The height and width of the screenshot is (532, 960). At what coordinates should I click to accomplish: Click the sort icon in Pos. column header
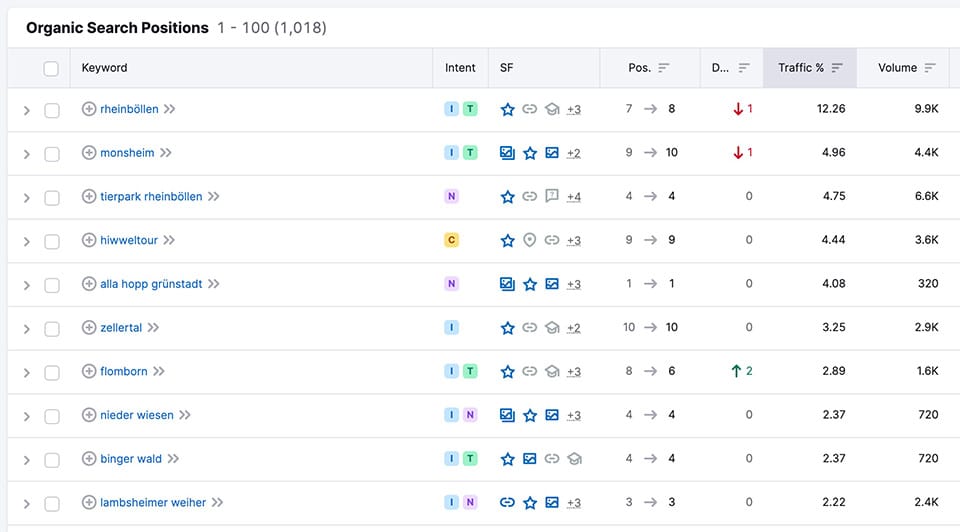click(x=664, y=68)
